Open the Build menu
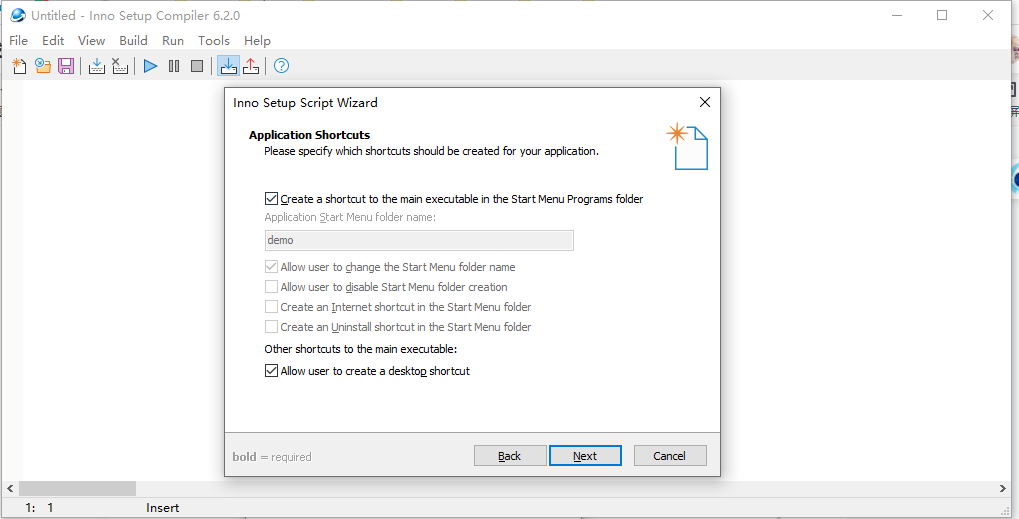The height and width of the screenshot is (519, 1019). point(133,40)
